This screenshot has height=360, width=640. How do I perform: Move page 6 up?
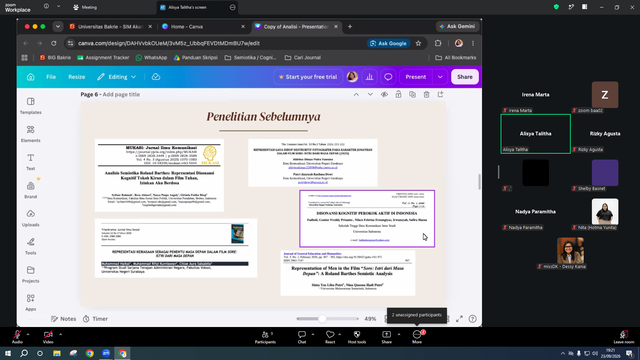356,94
